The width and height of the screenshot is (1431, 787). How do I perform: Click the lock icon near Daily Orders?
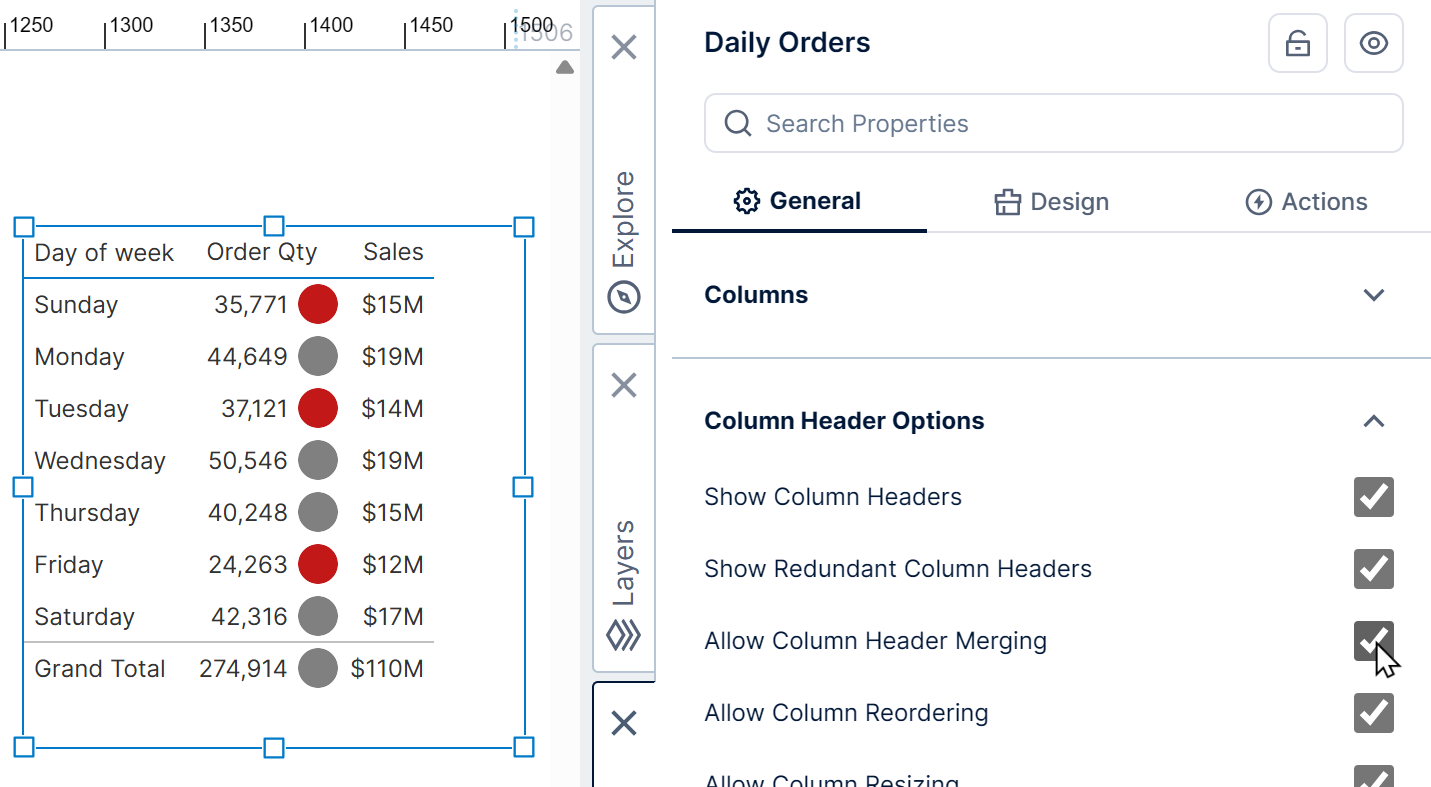[x=1297, y=43]
